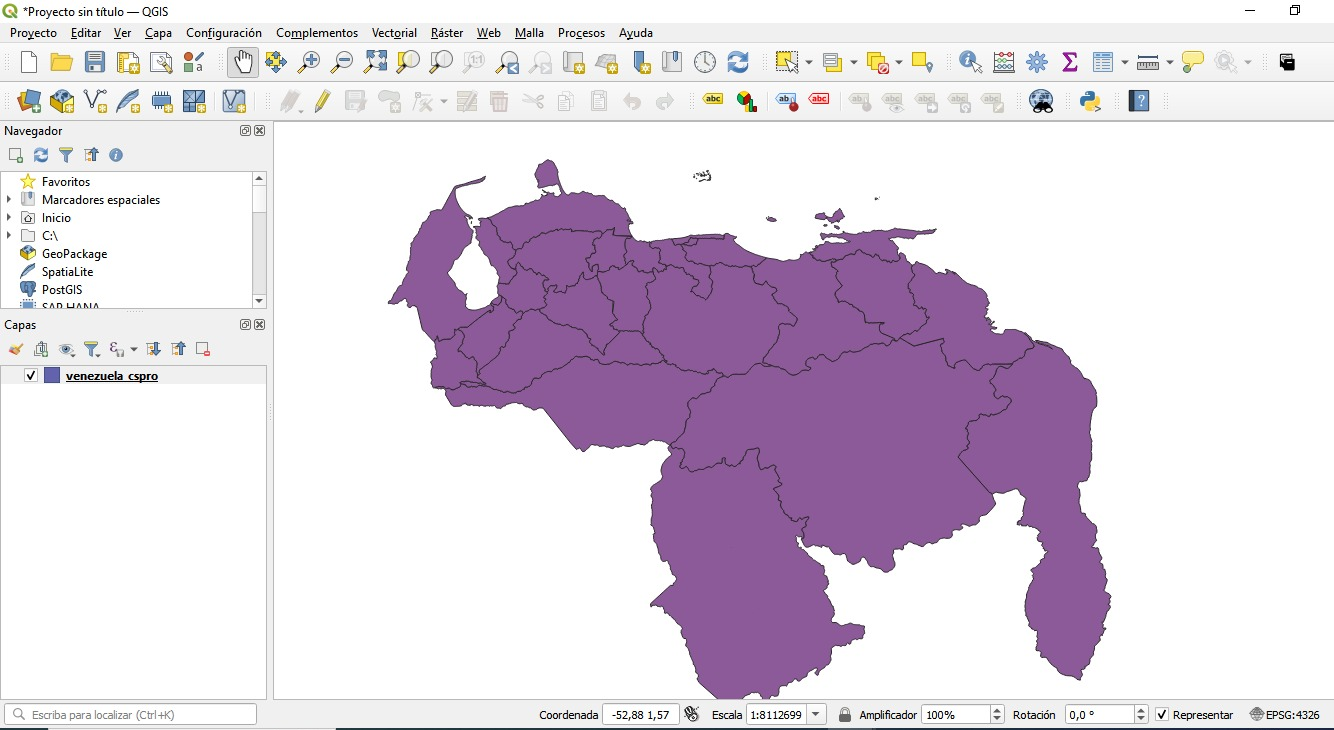
Task: Open the filter legend by expression dropdown
Action: pos(134,349)
